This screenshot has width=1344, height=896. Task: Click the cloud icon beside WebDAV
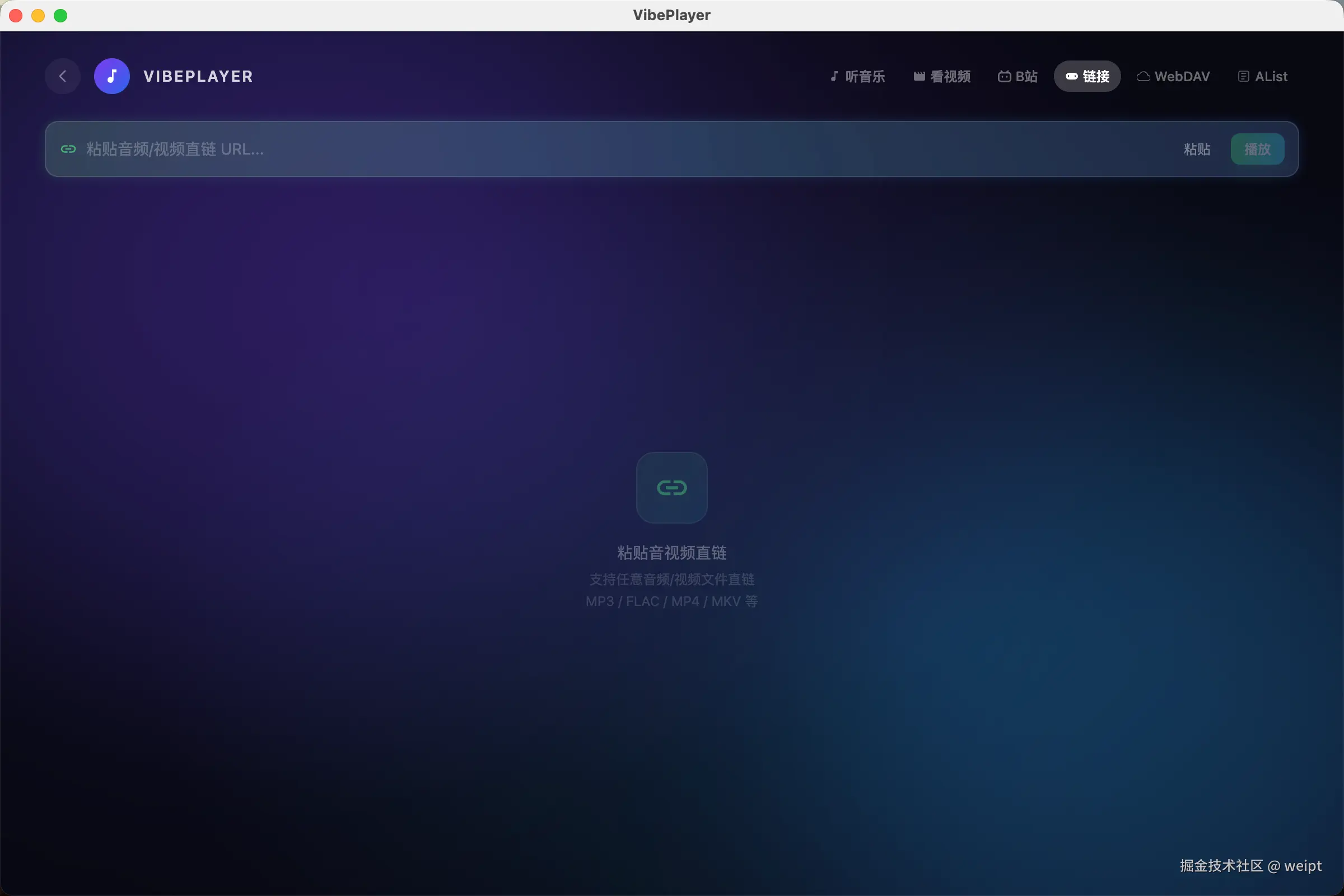click(x=1143, y=77)
